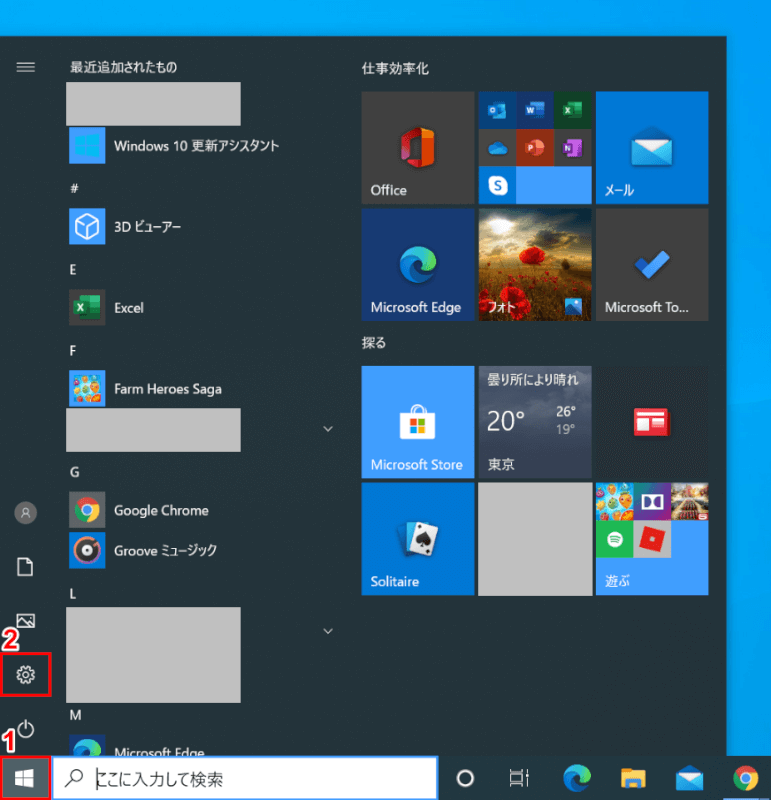Open the Power options icon
The image size is (771, 800).
26,729
